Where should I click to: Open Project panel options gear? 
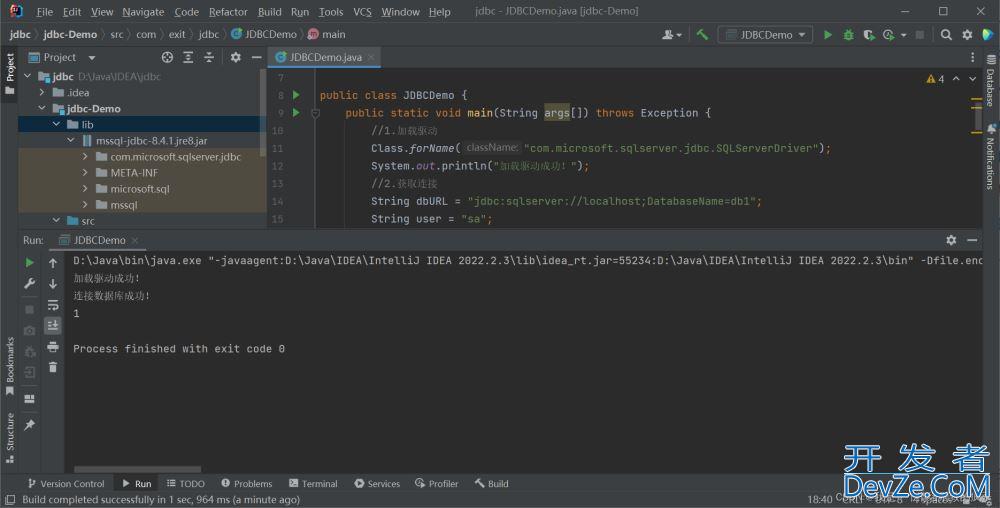tap(235, 57)
